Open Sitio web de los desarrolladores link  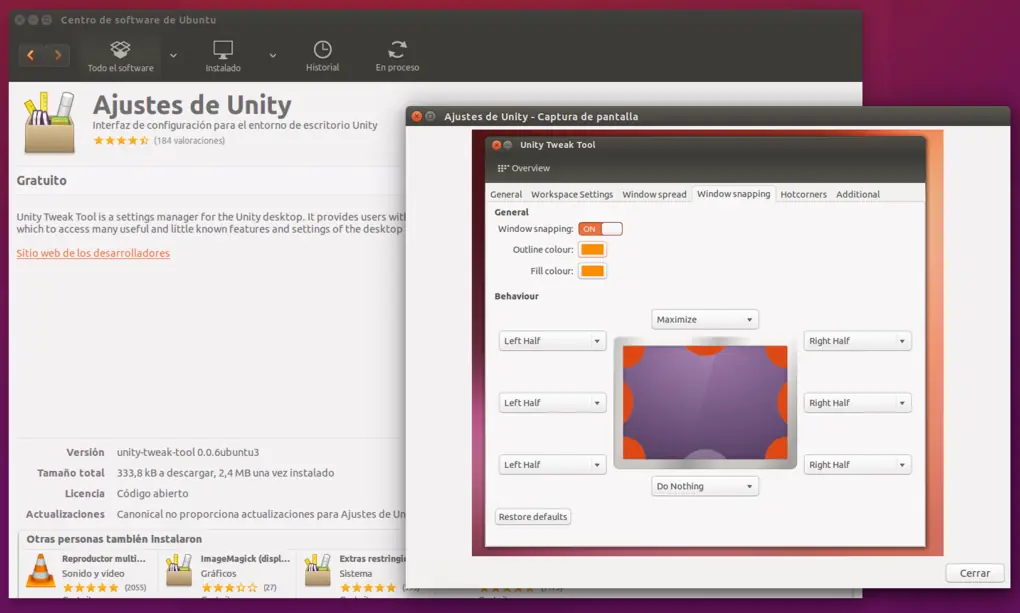[93, 253]
